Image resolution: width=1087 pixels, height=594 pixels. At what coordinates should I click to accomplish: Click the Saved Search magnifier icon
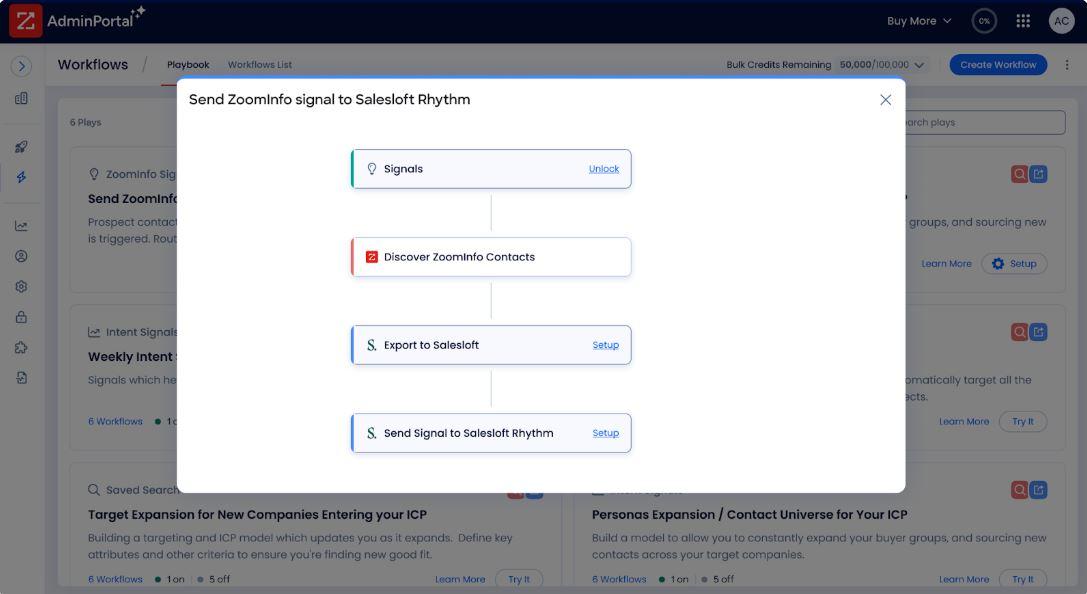(x=94, y=490)
